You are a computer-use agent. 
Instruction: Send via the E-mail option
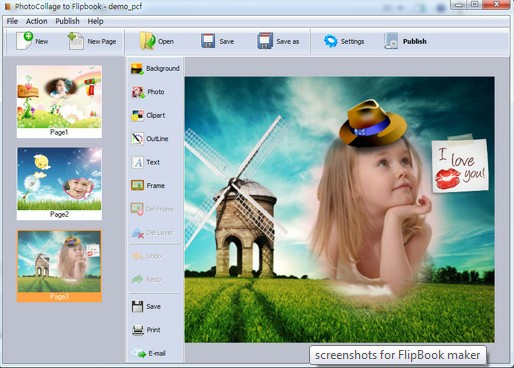[148, 353]
